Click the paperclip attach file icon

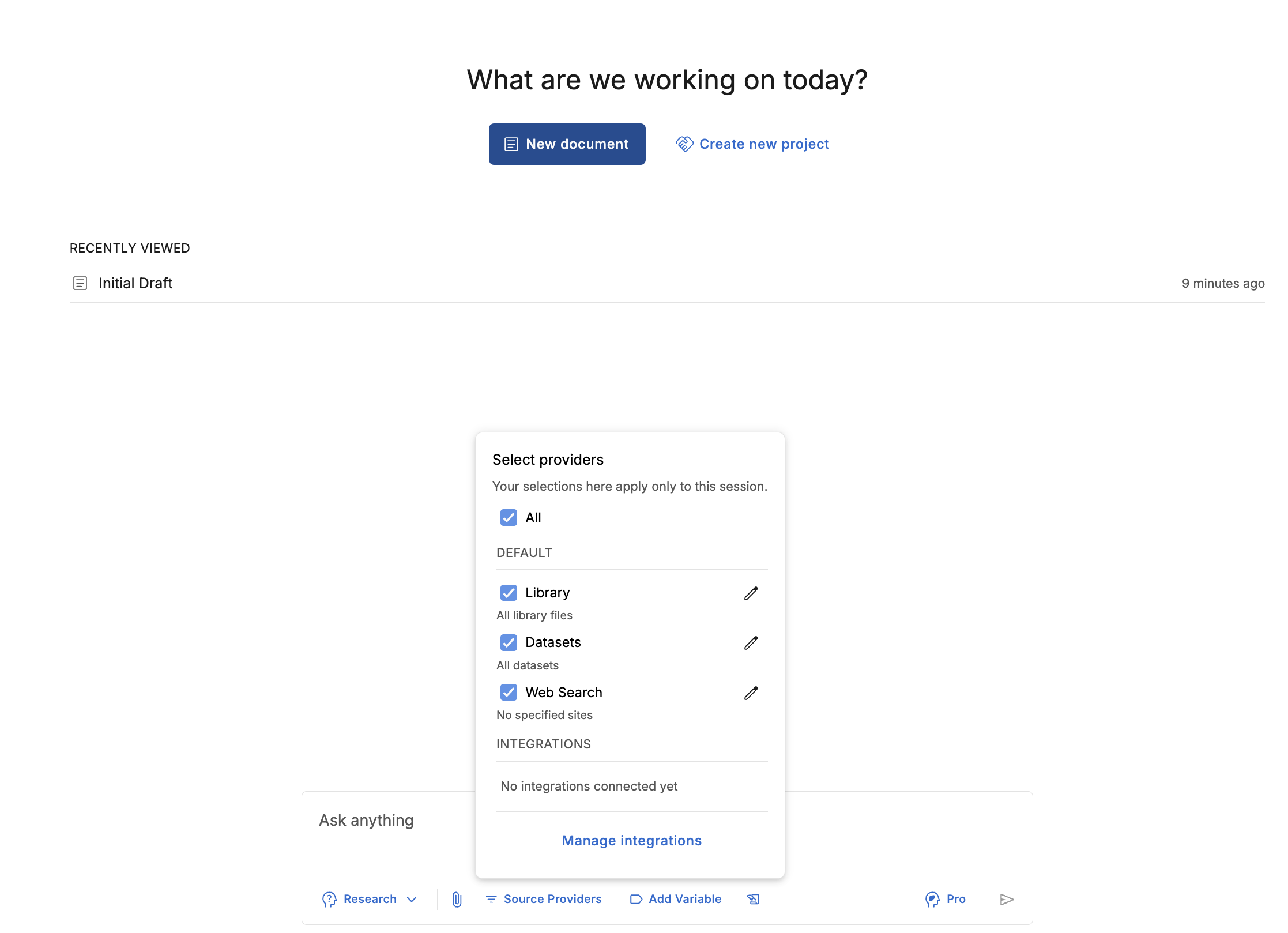(x=457, y=899)
